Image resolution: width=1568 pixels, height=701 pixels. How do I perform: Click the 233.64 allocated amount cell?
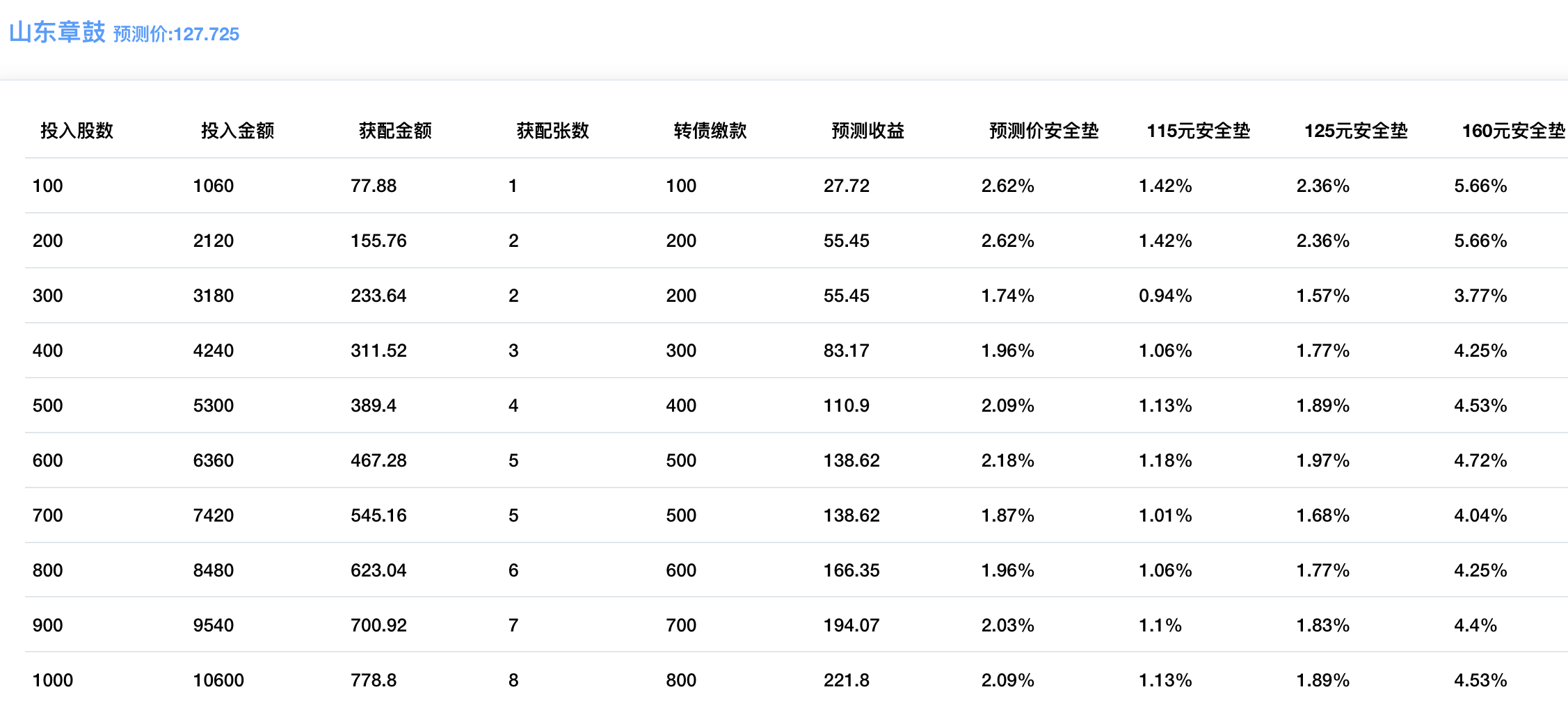pyautogui.click(x=378, y=296)
